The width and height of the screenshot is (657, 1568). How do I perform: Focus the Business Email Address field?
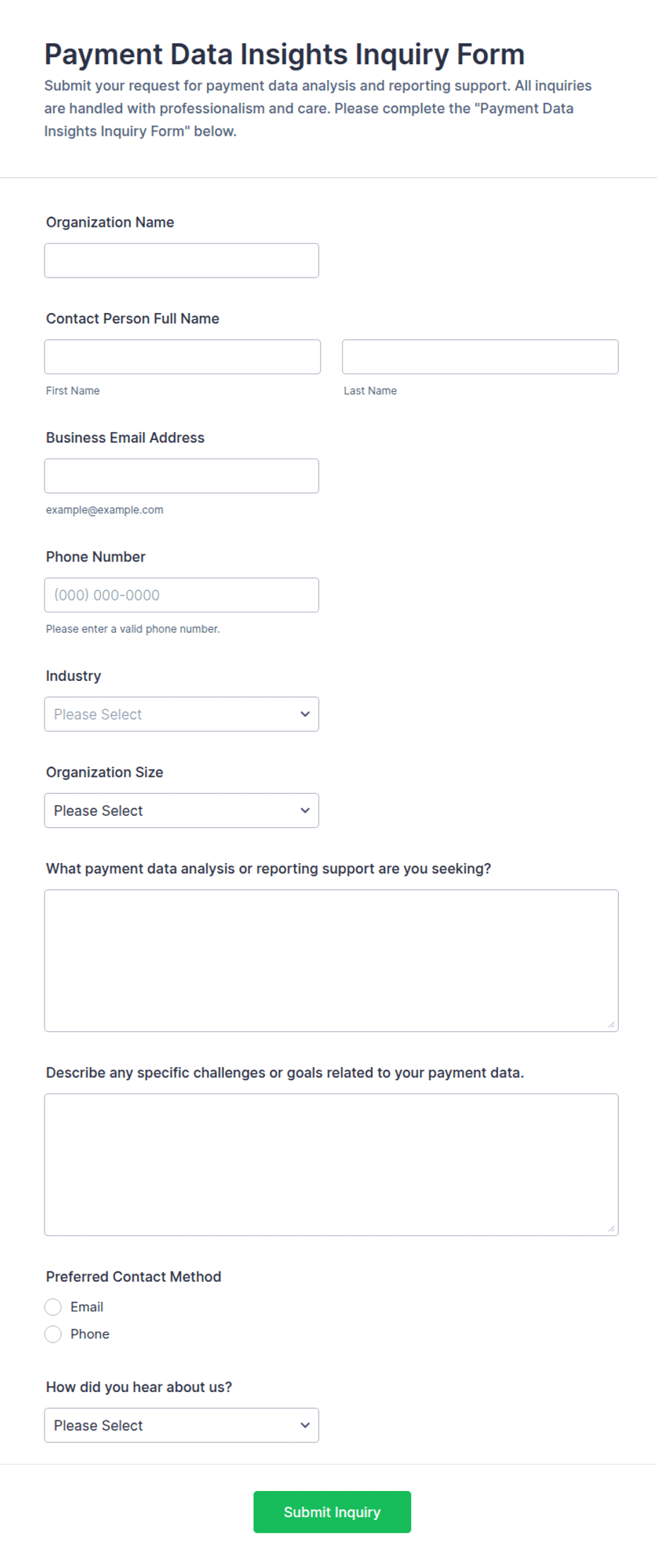tap(182, 476)
